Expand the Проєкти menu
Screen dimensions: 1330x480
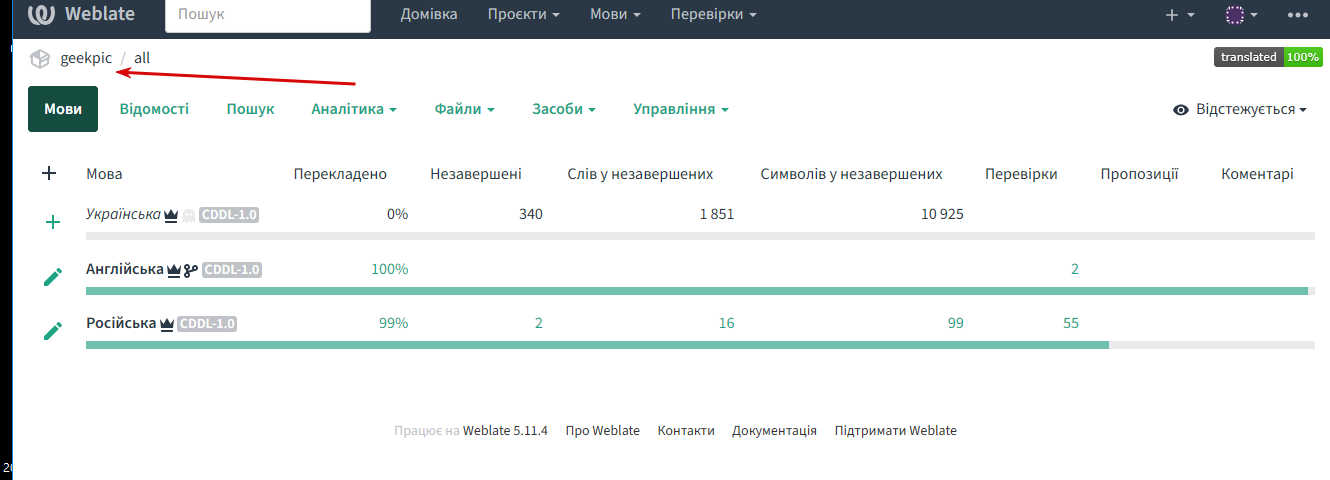point(524,15)
